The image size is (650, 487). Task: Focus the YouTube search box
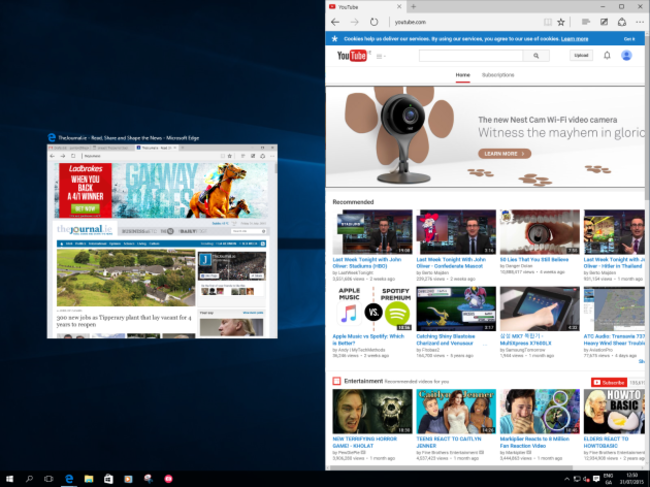click(471, 56)
